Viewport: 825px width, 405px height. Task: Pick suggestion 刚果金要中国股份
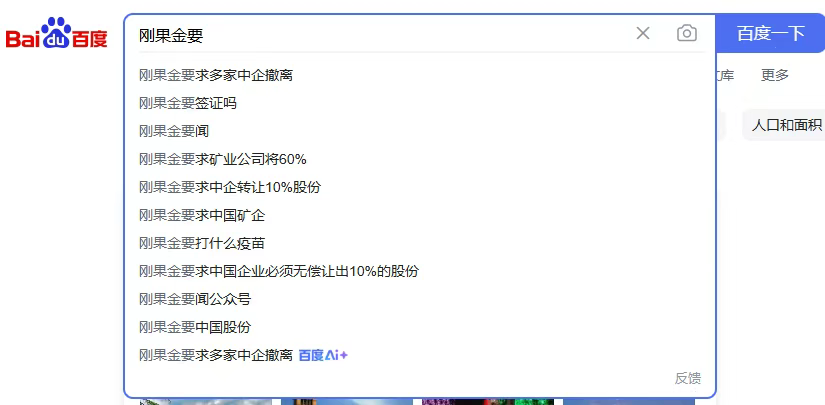(195, 327)
